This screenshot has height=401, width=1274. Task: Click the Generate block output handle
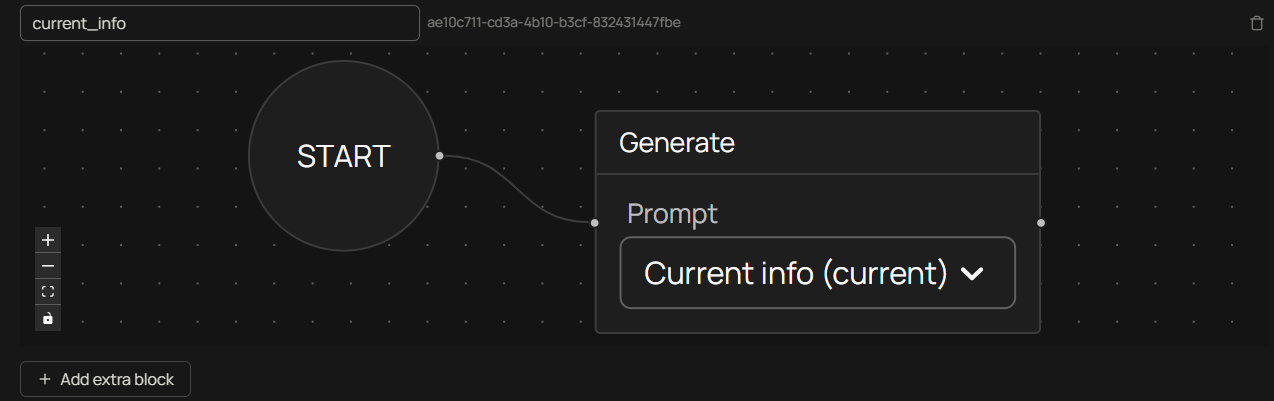(1041, 223)
